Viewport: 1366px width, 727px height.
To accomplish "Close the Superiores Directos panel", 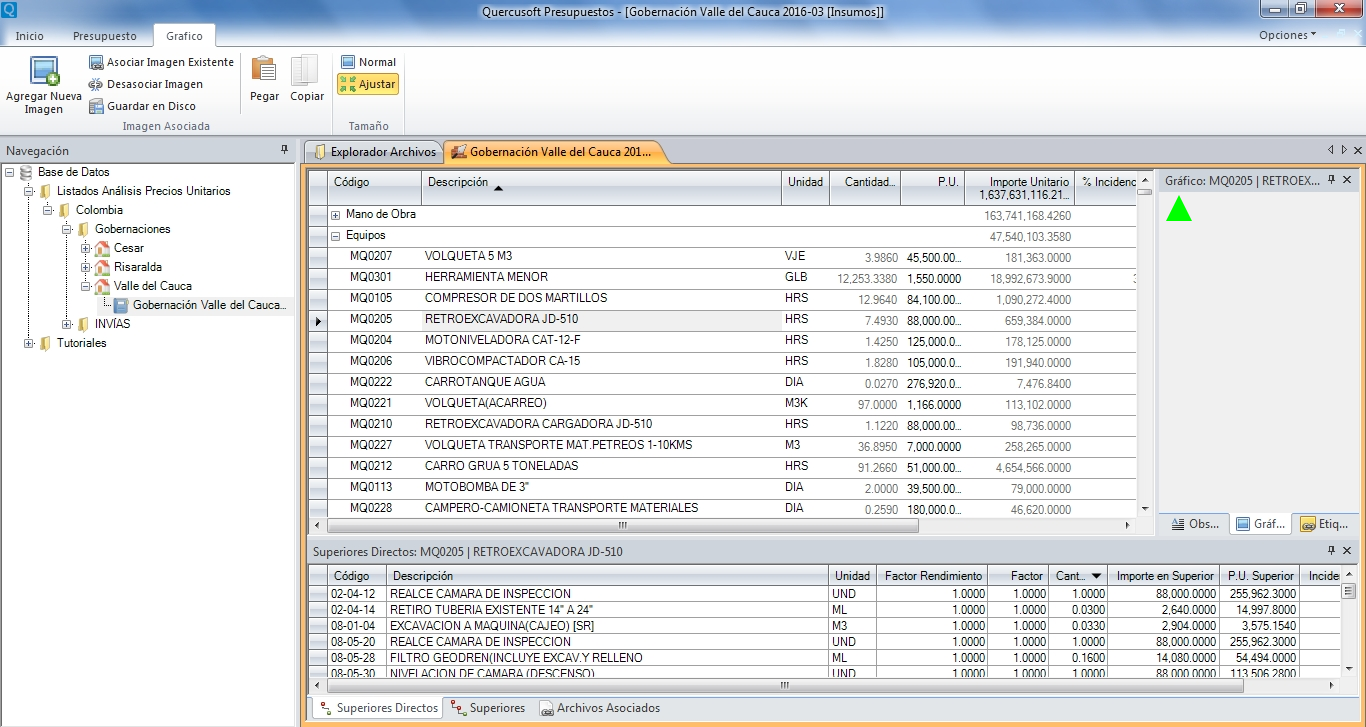I will coord(1347,551).
